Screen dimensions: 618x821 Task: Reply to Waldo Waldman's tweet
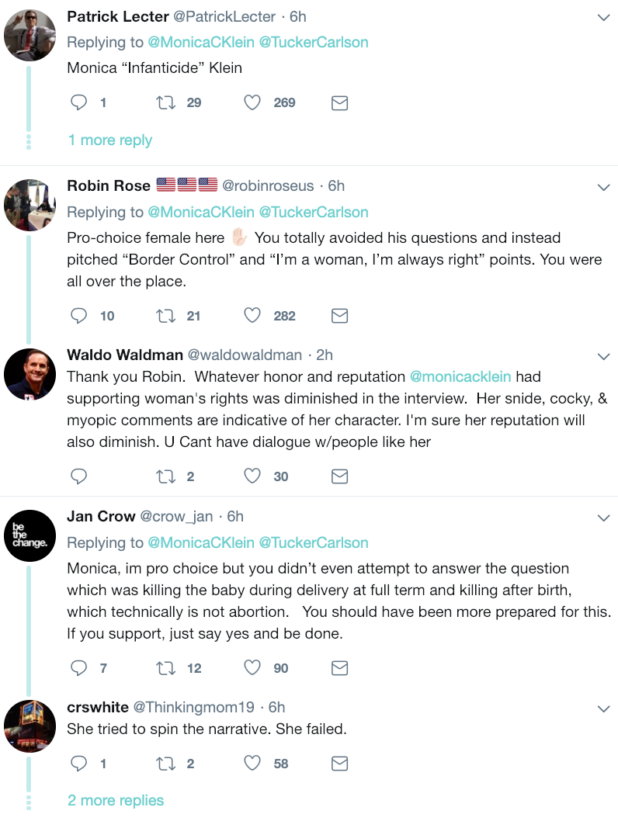click(79, 476)
